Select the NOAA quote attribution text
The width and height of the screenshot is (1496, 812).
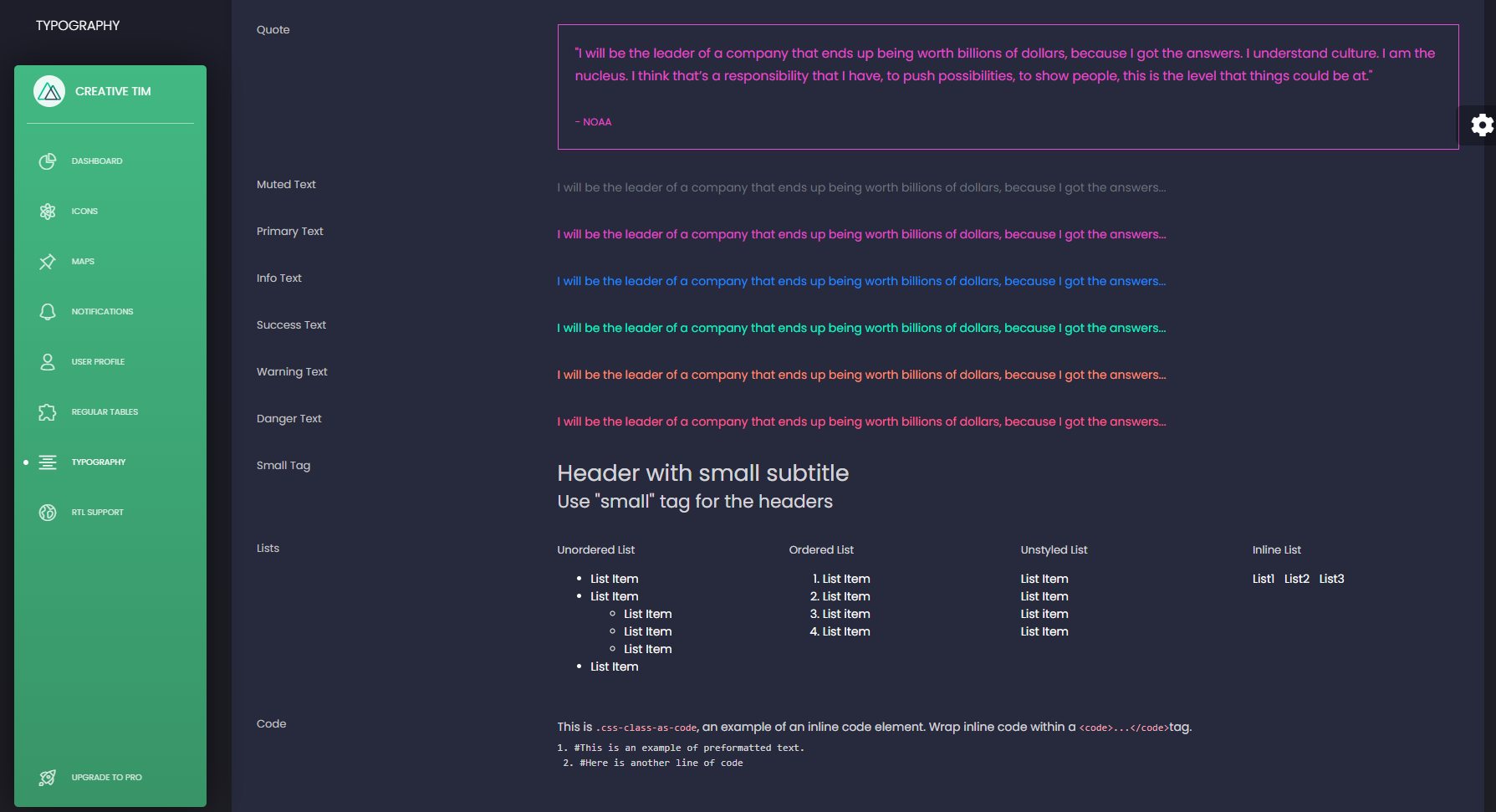click(594, 121)
